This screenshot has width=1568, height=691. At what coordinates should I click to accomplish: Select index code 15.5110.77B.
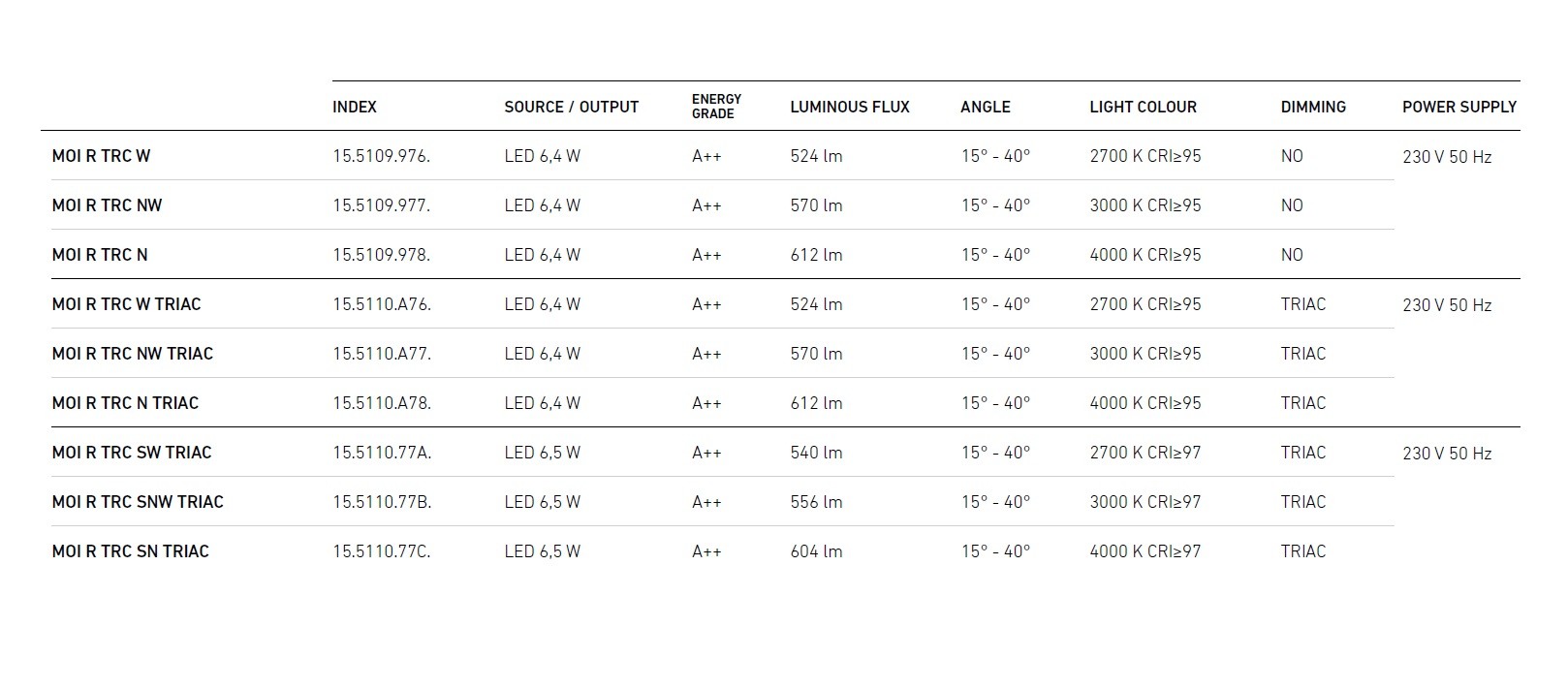pos(382,502)
